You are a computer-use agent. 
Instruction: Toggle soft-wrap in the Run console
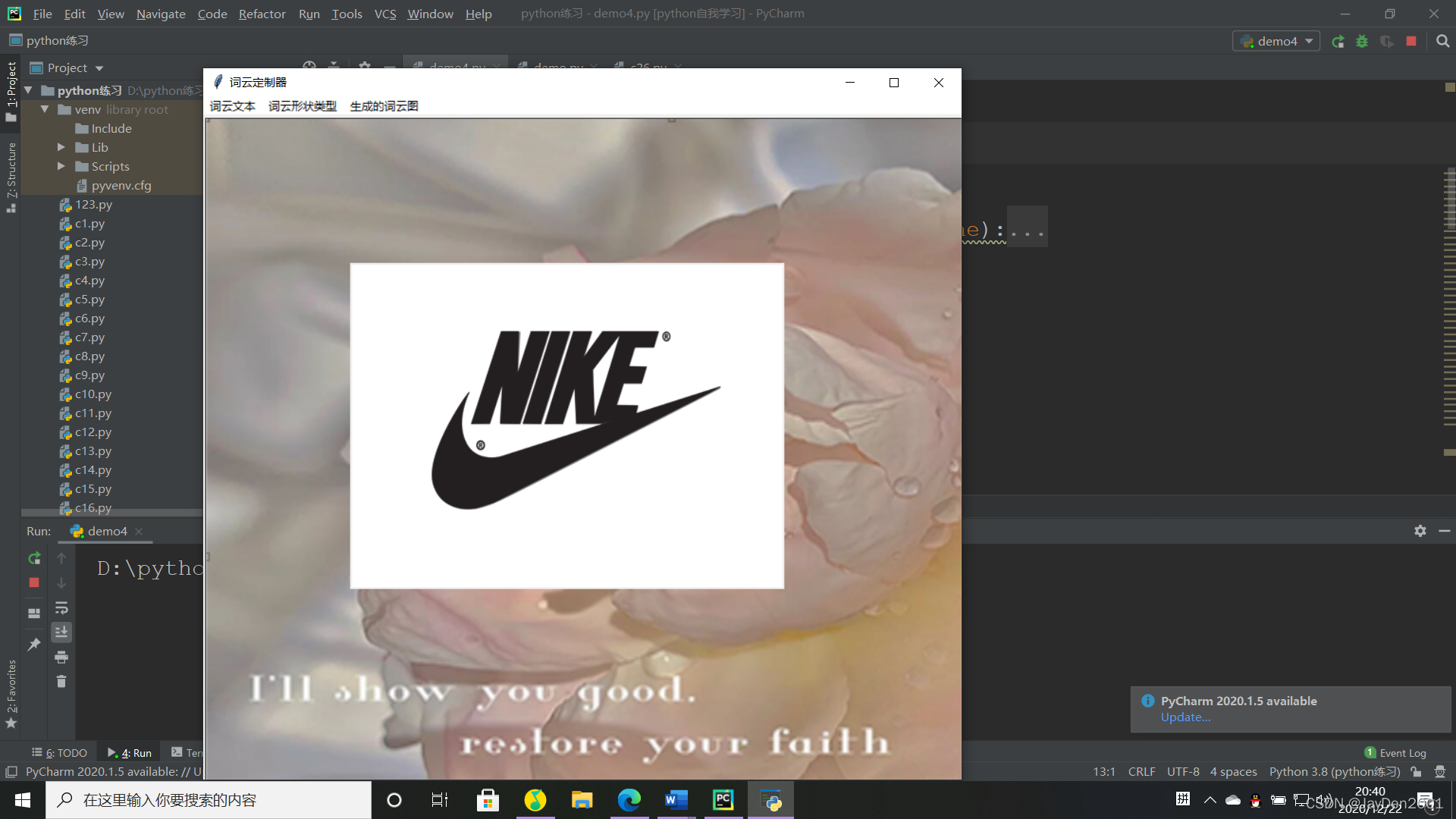pyautogui.click(x=61, y=607)
